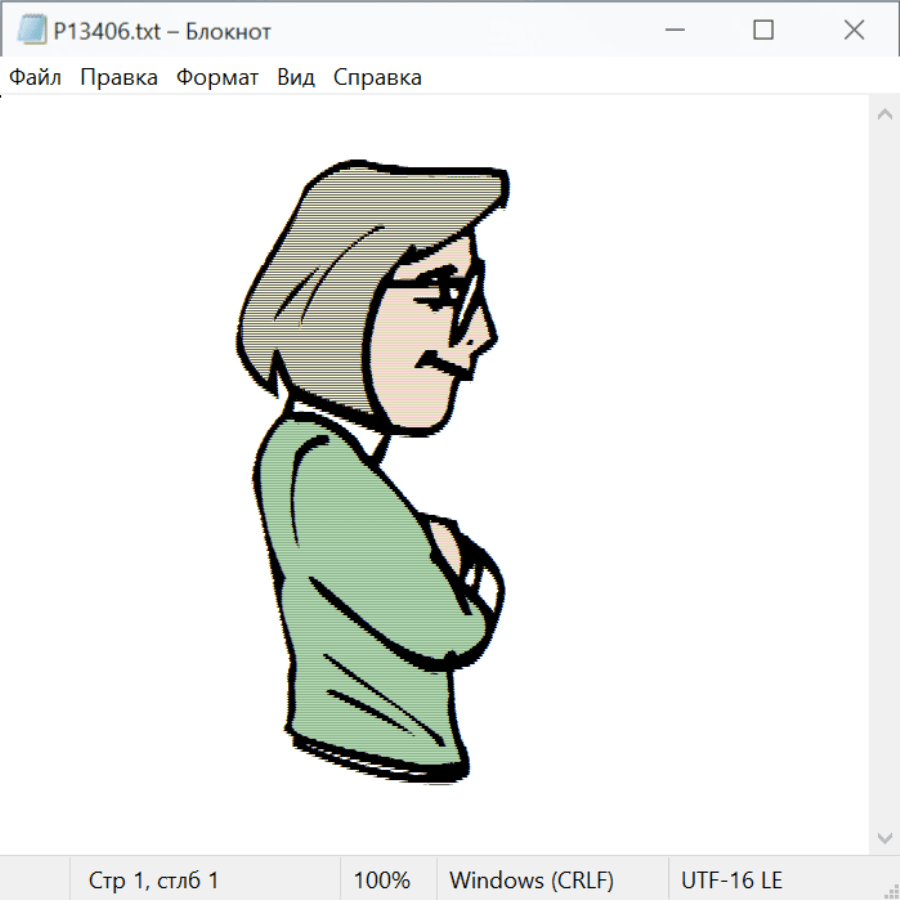Click the woman's crossed arms on the green sweater
Viewport: 900px width, 900px height.
pyautogui.click(x=455, y=580)
